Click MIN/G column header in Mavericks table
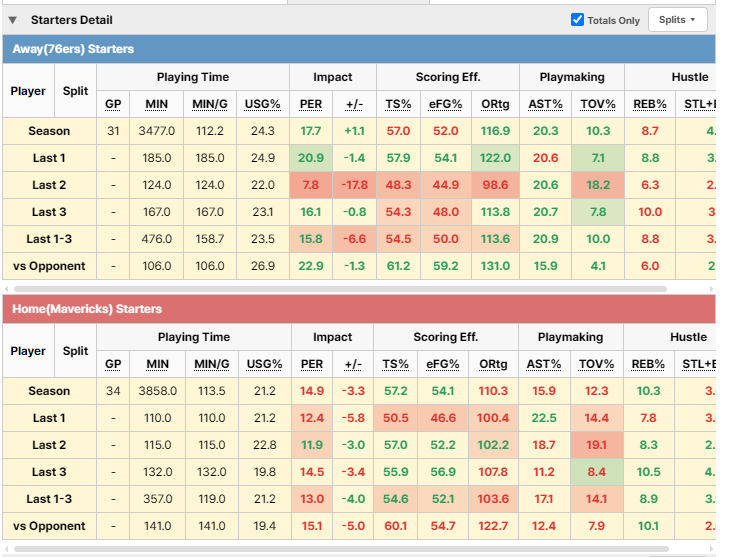This screenshot has height=557, width=731. (x=212, y=364)
